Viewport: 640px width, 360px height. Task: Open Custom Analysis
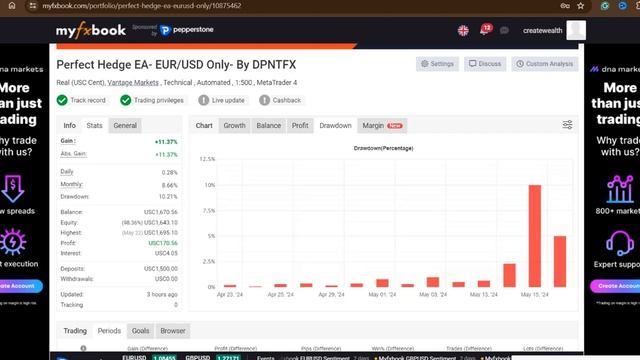click(544, 64)
